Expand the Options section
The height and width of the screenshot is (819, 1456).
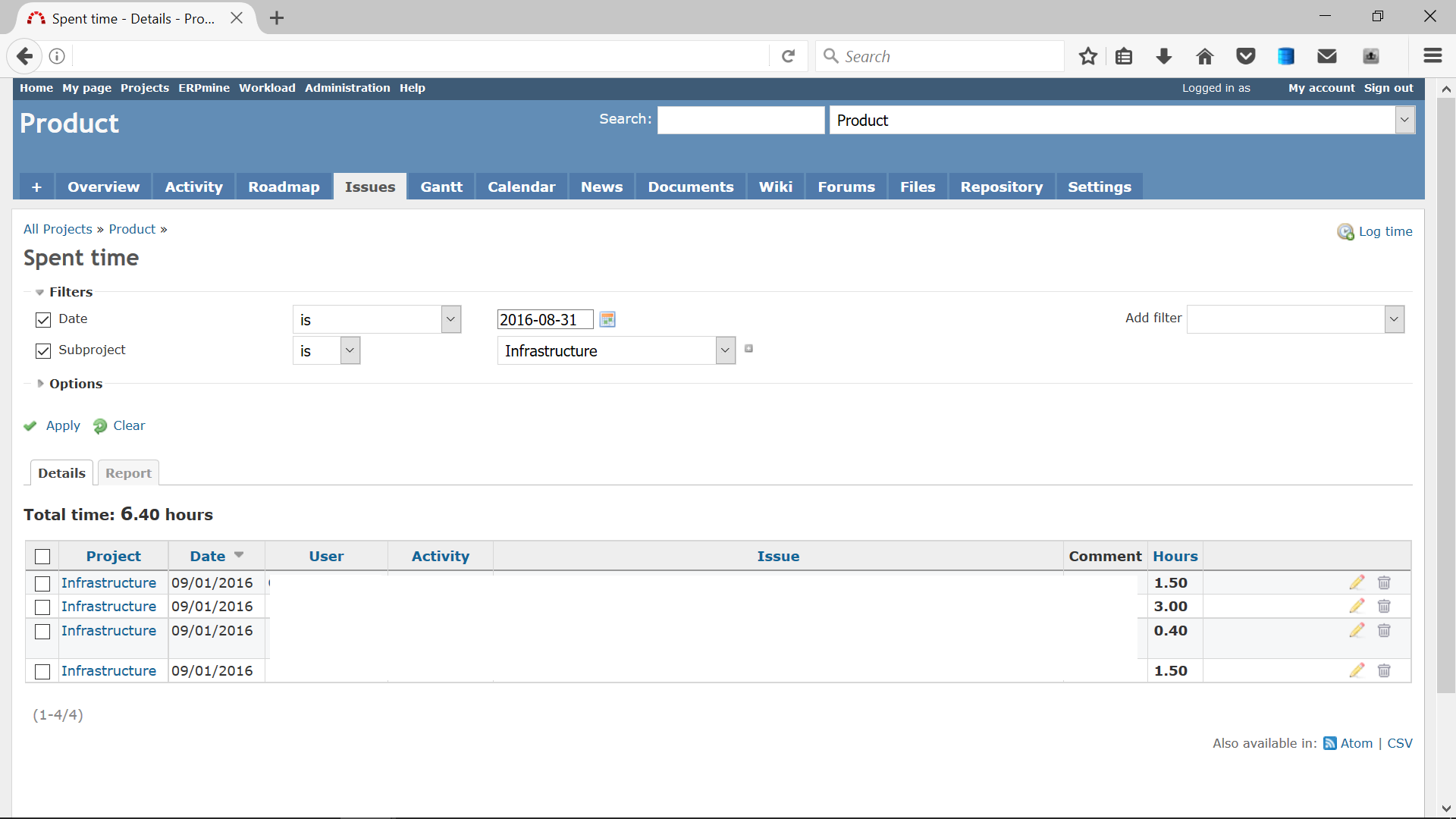tap(75, 384)
